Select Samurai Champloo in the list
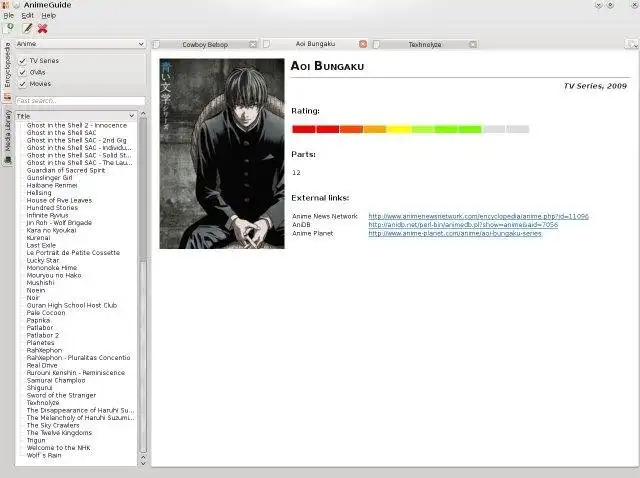The image size is (640, 478). coord(56,380)
